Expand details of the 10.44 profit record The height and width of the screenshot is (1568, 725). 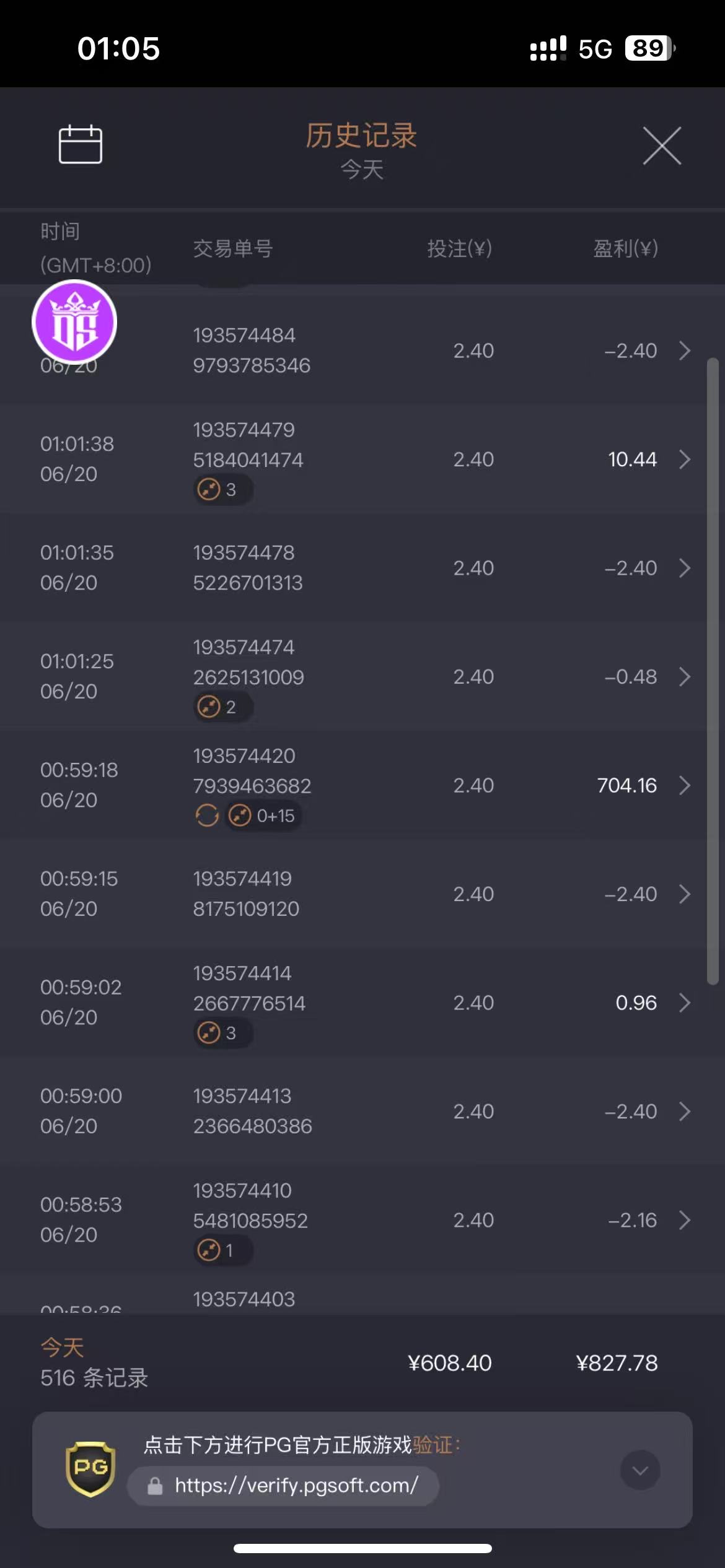click(684, 460)
